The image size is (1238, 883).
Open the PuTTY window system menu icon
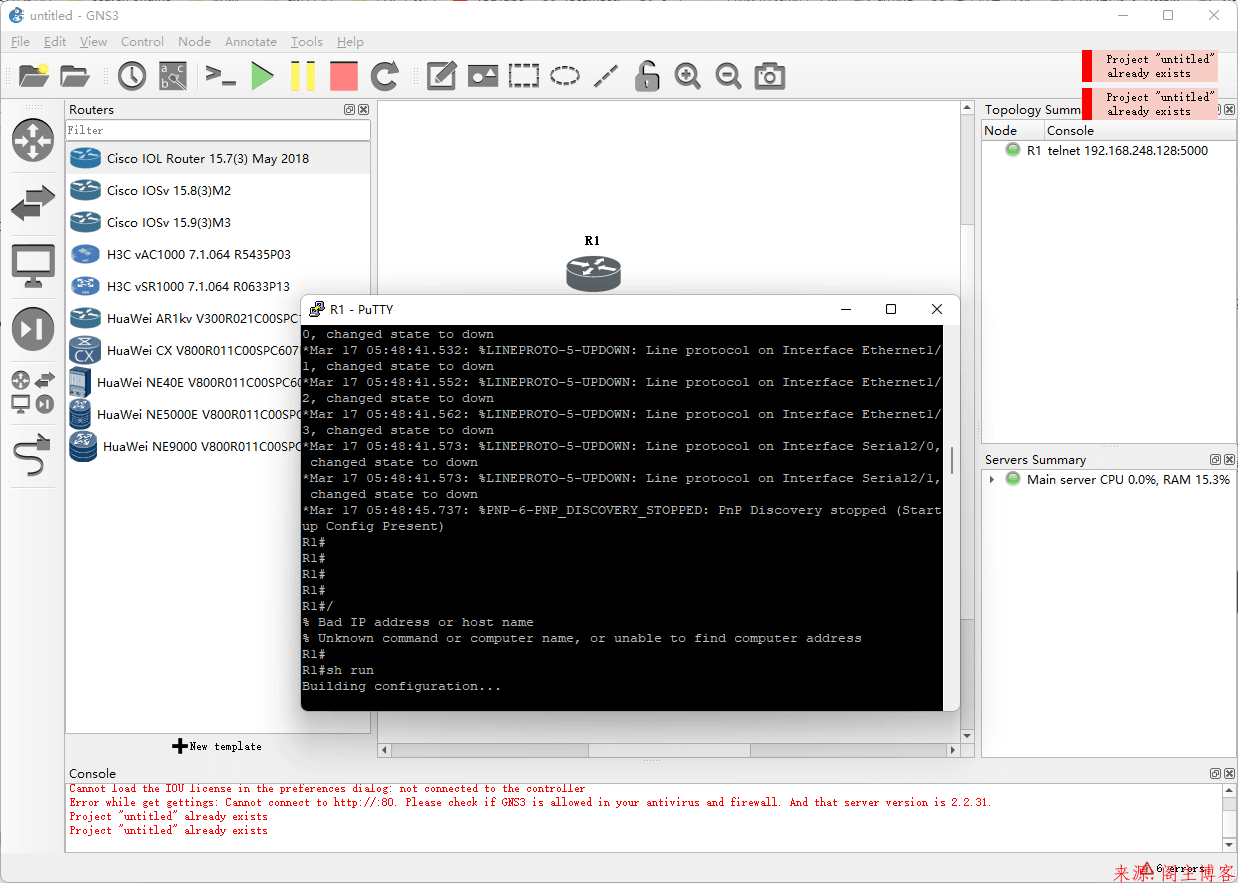(x=317, y=309)
